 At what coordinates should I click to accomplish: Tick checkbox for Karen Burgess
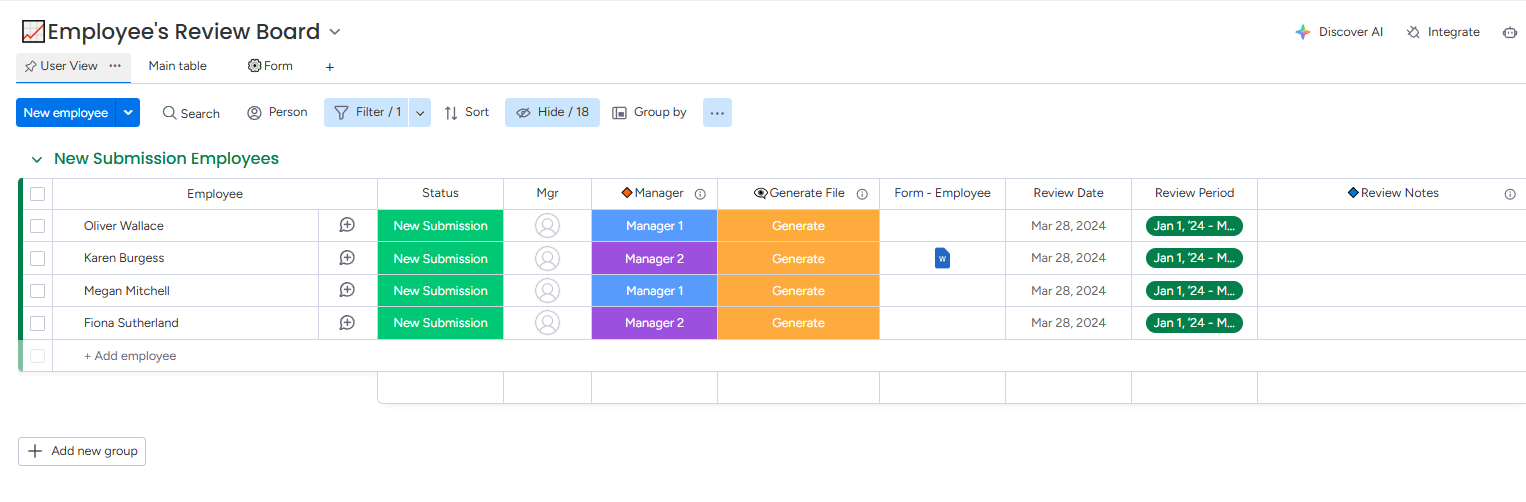coord(37,258)
